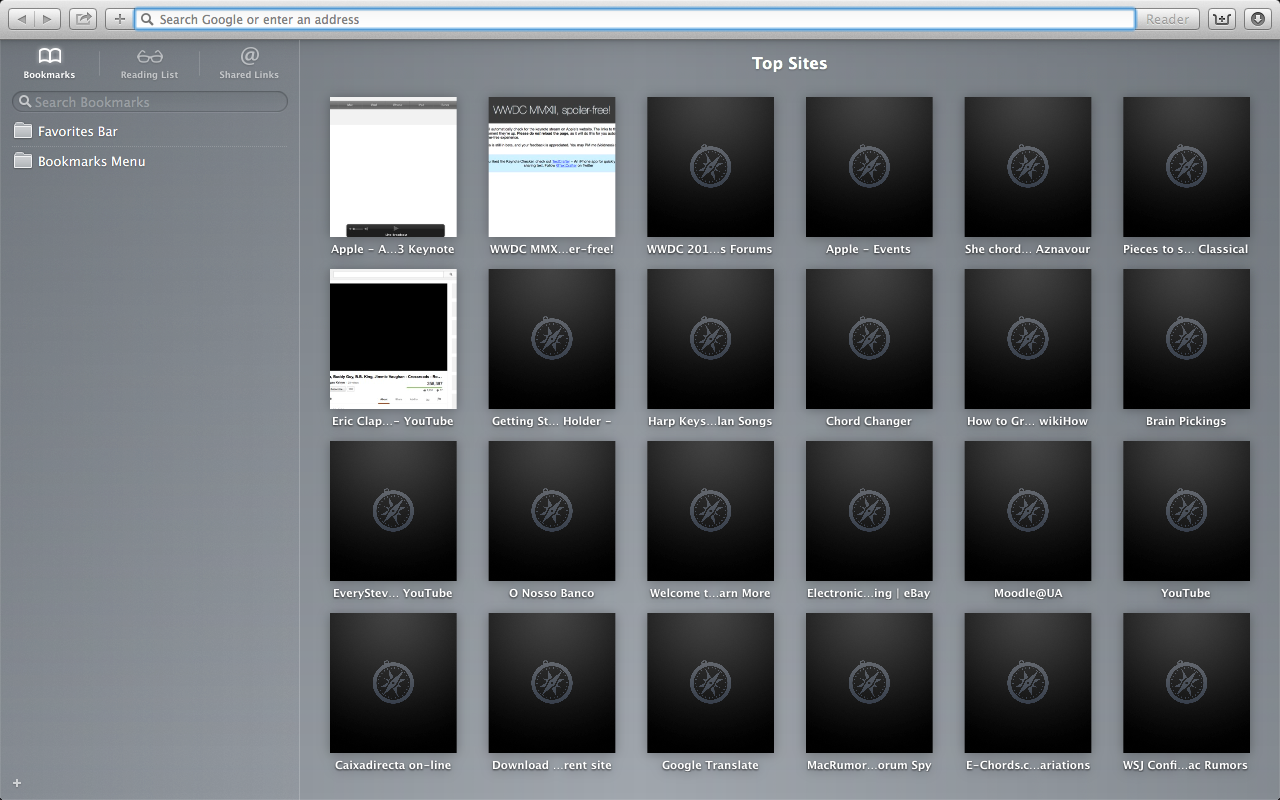The height and width of the screenshot is (800, 1280).
Task: Open the Downloads toolbar button
Action: (x=1257, y=19)
